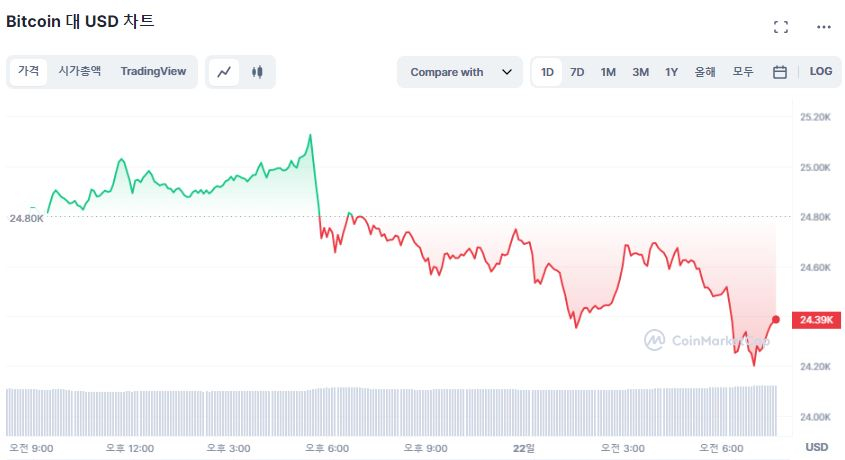Open fullscreen chart view
Screen dimensions: 845x460
pyautogui.click(x=781, y=27)
